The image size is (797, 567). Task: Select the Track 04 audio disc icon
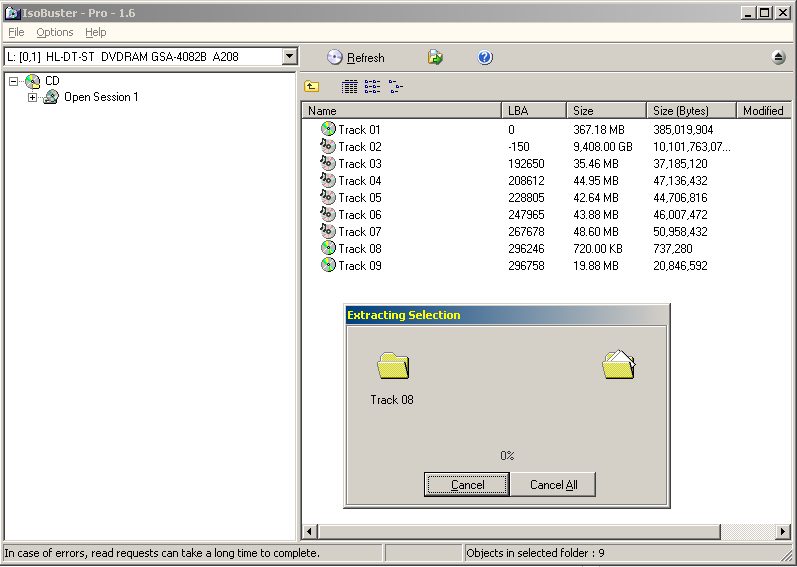[x=328, y=180]
